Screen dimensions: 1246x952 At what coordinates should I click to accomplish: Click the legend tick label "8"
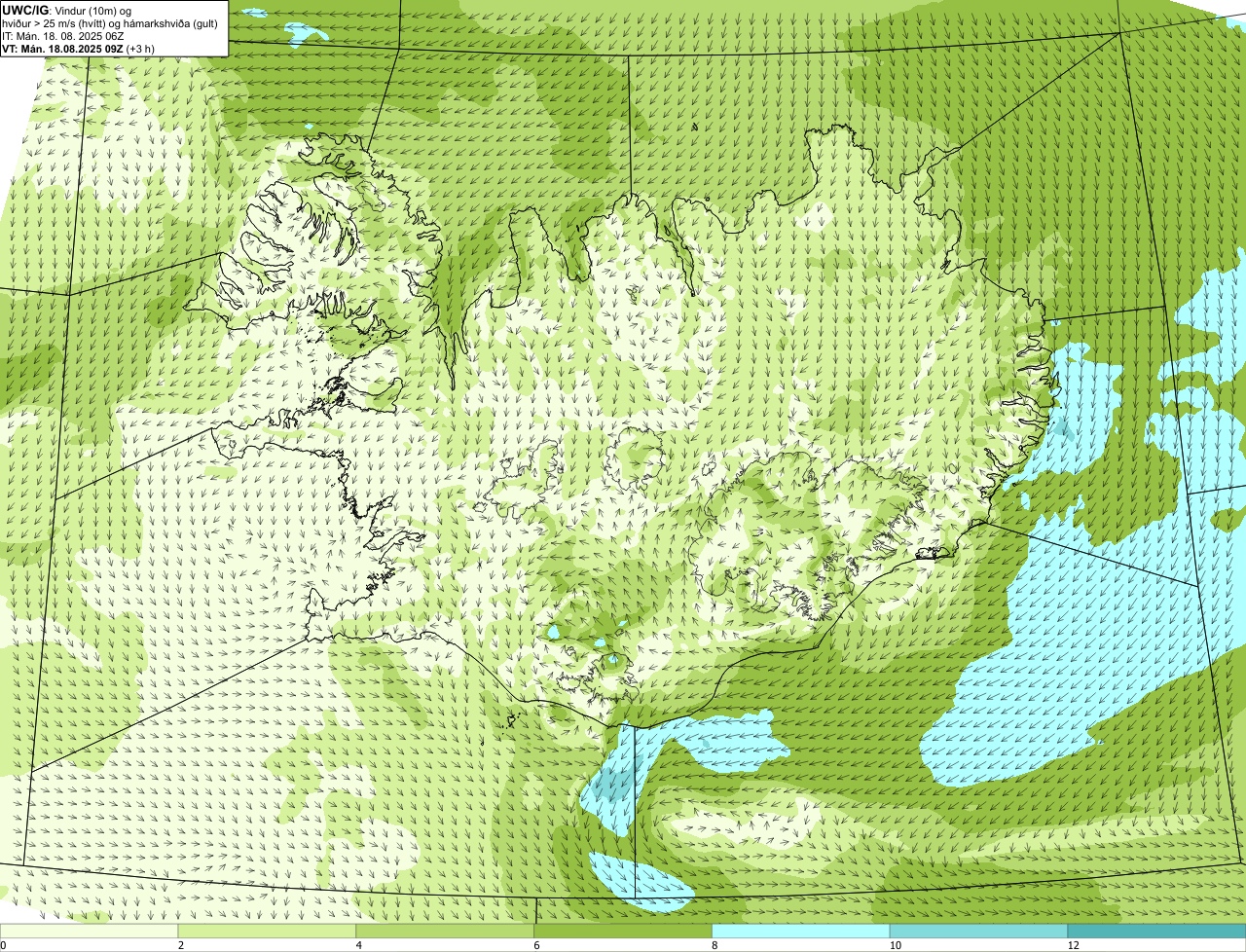coord(714,945)
